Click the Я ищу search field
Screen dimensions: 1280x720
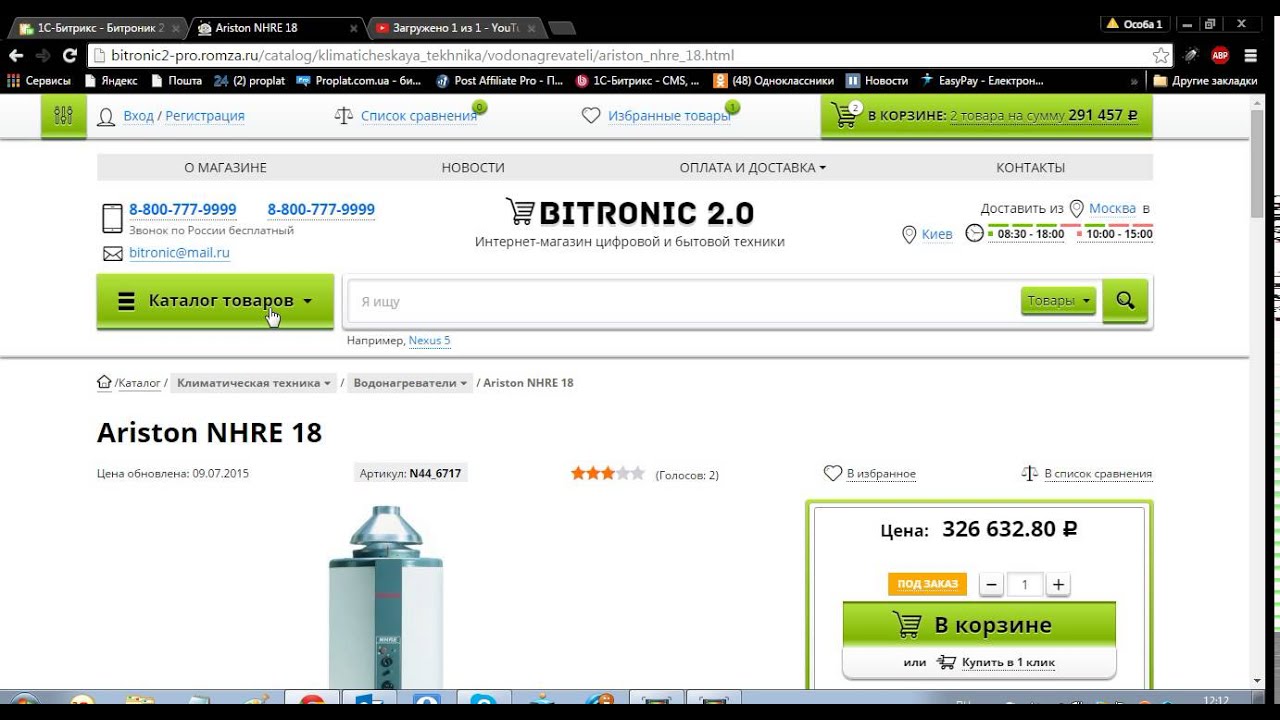coord(682,301)
